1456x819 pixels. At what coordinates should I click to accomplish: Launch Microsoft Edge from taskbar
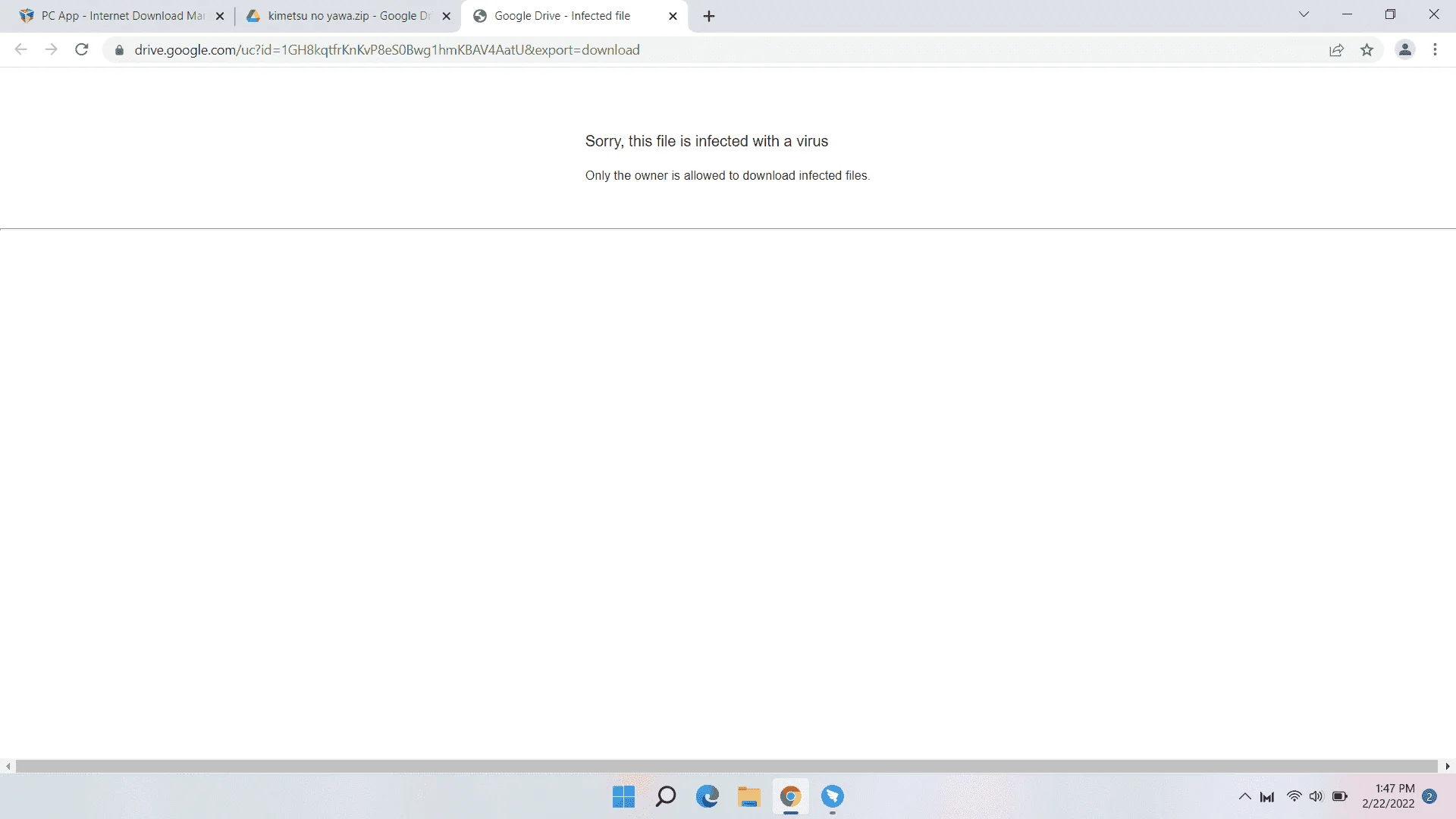coord(707,797)
